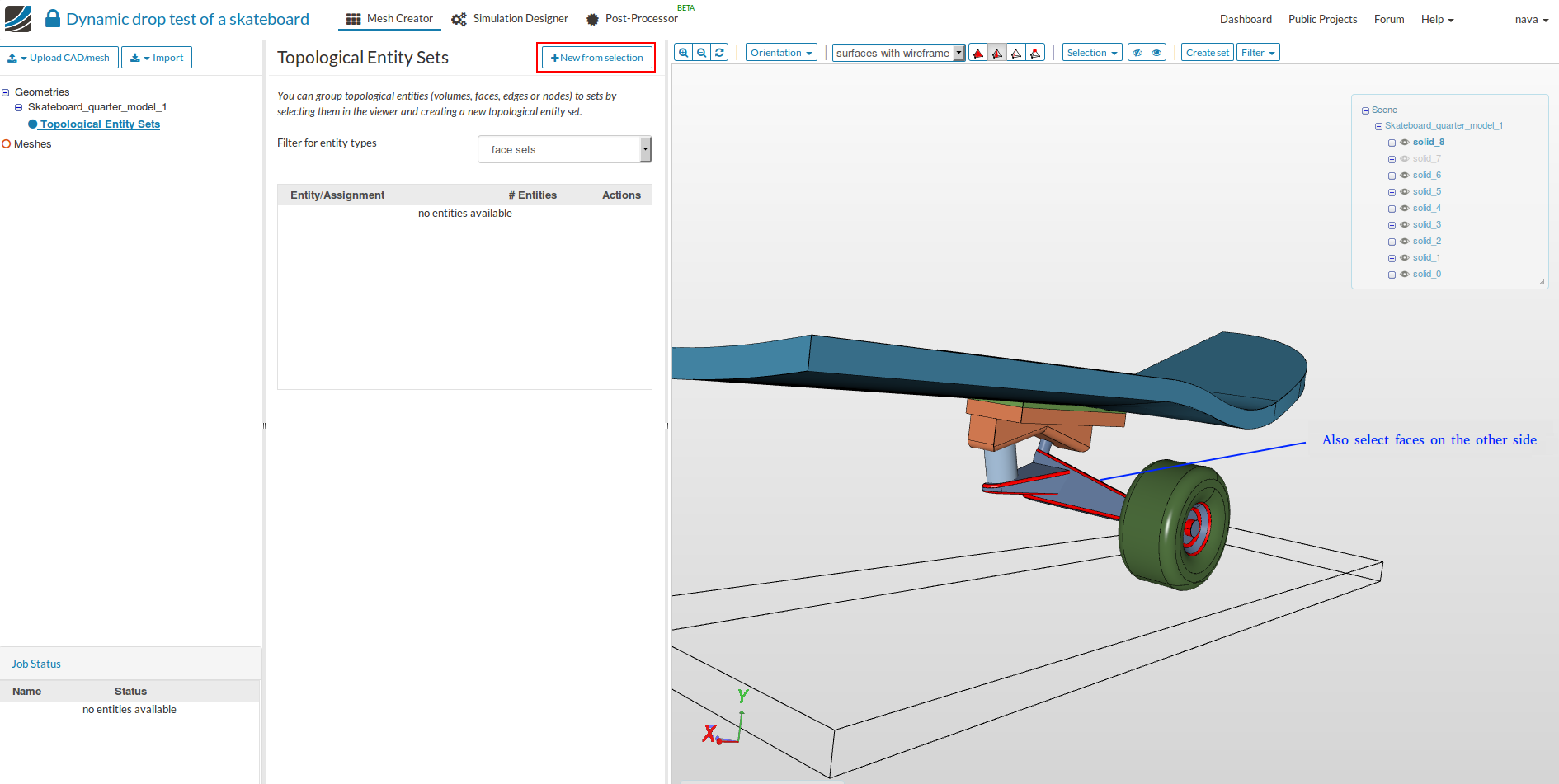Open the surfaces with wireframe display dropdown
This screenshot has height=784, width=1559.
point(897,52)
